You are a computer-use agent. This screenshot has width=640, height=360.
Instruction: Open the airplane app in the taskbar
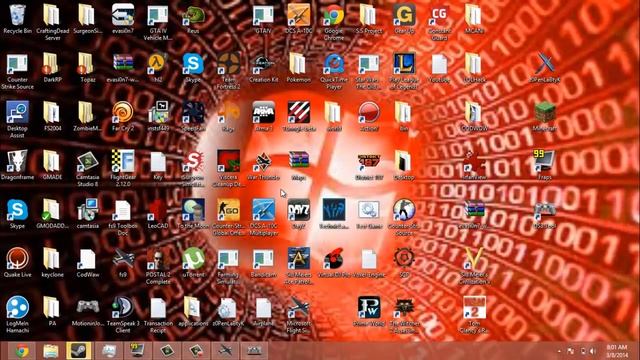point(225,351)
